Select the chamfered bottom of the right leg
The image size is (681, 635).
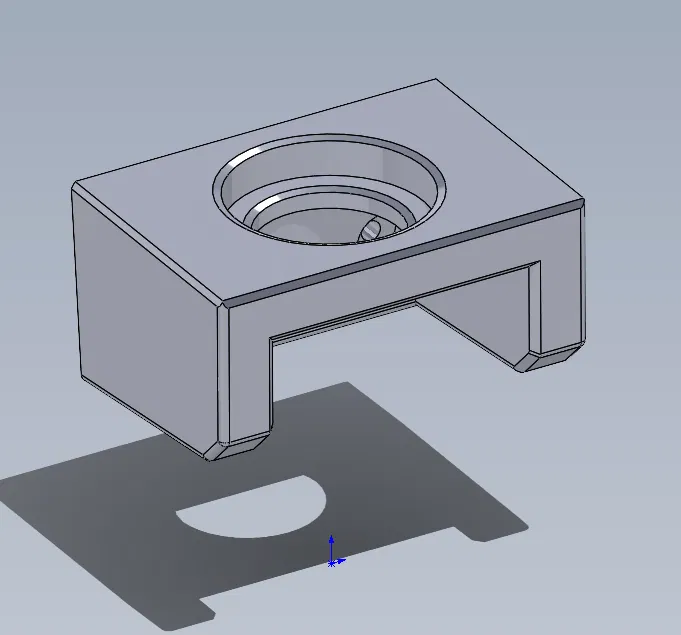pyautogui.click(x=549, y=358)
